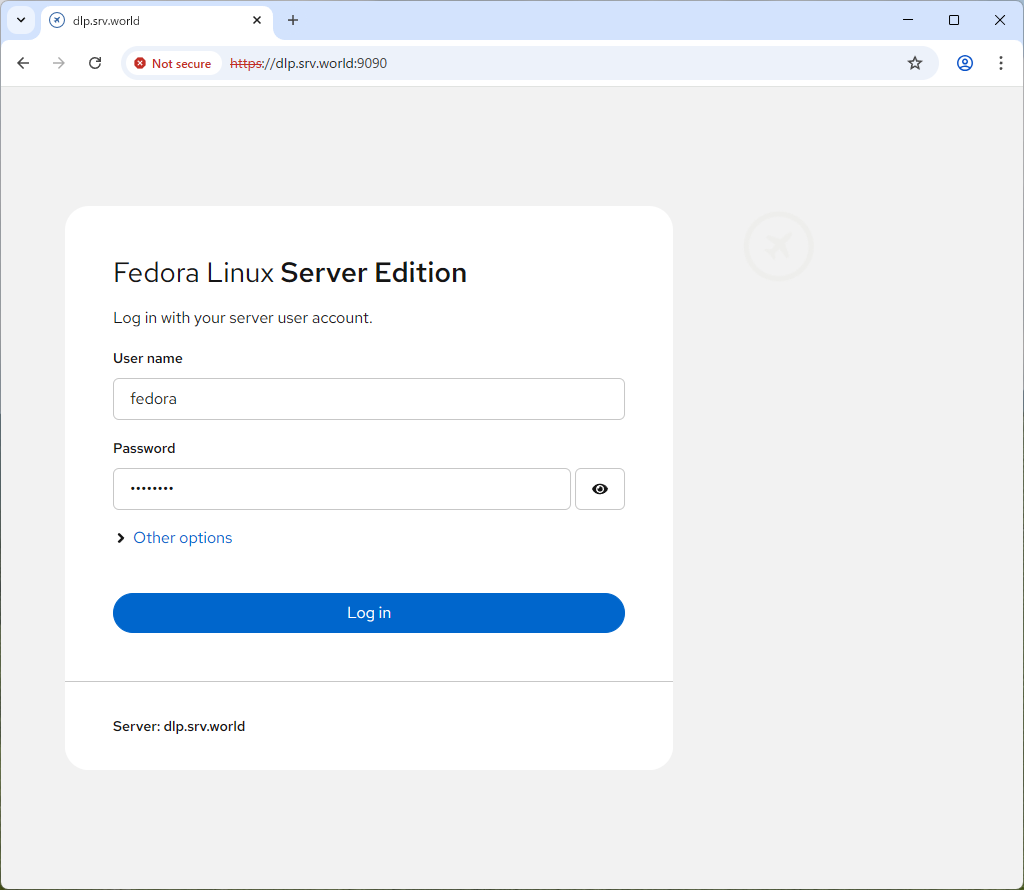Click the Not secure warning badge
1024x890 pixels.
pyautogui.click(x=173, y=63)
